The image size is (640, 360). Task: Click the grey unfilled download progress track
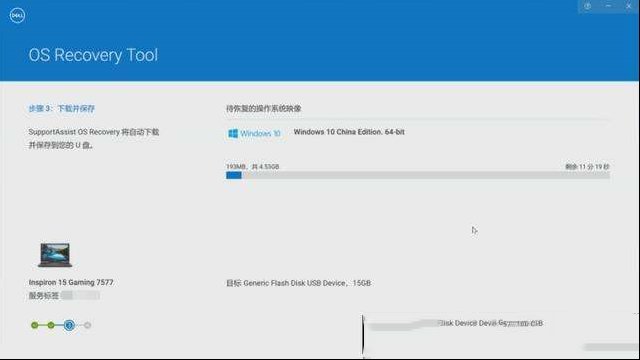click(x=426, y=175)
